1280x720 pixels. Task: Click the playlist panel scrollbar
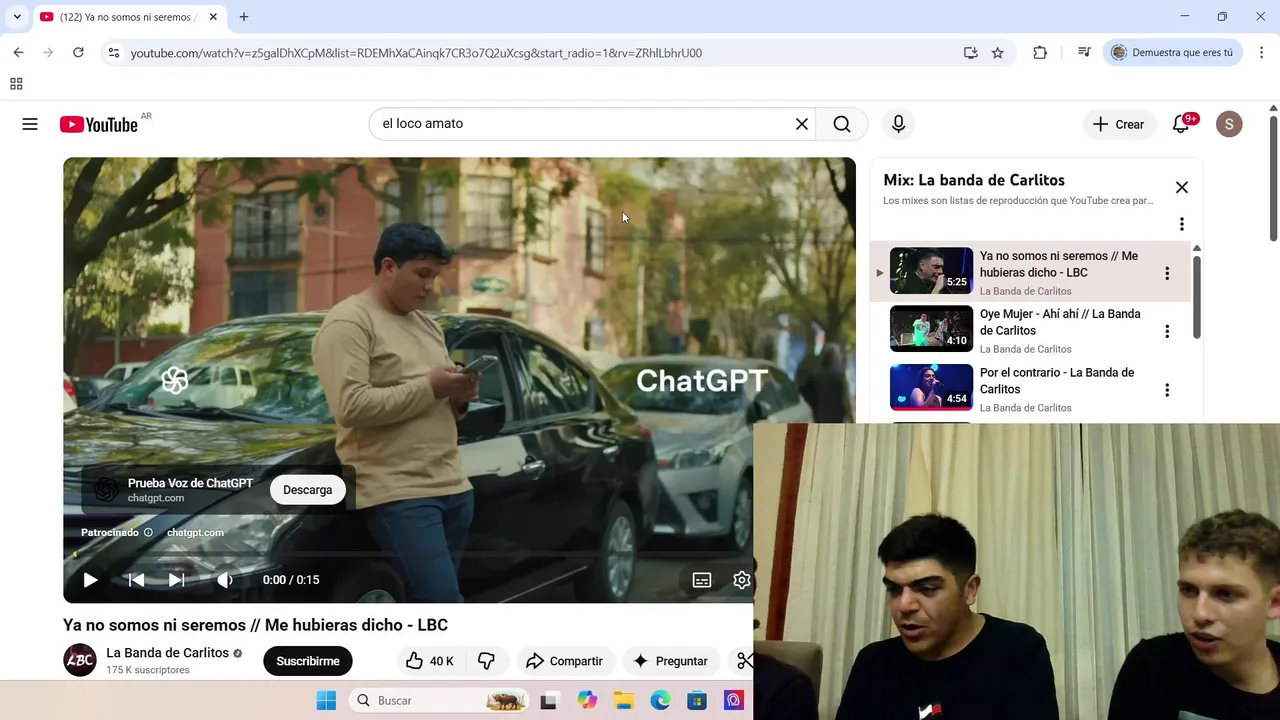[1196, 295]
